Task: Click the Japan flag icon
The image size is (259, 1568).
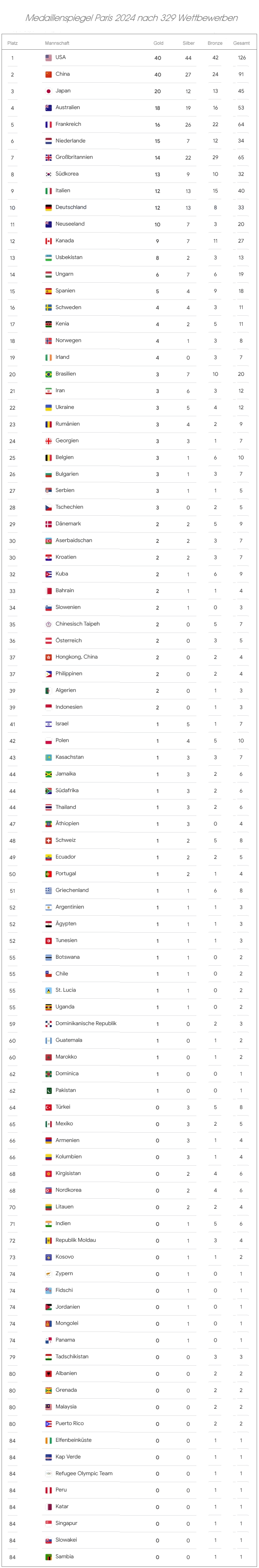Action: tap(49, 91)
